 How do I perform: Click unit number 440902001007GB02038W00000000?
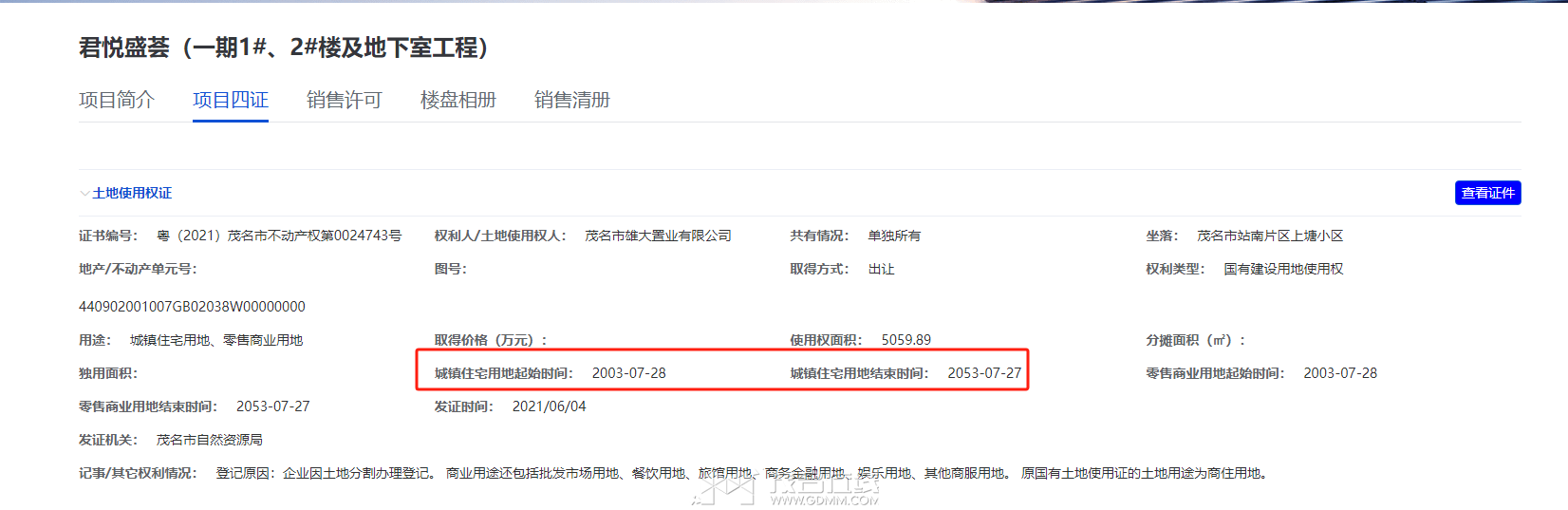(x=192, y=307)
